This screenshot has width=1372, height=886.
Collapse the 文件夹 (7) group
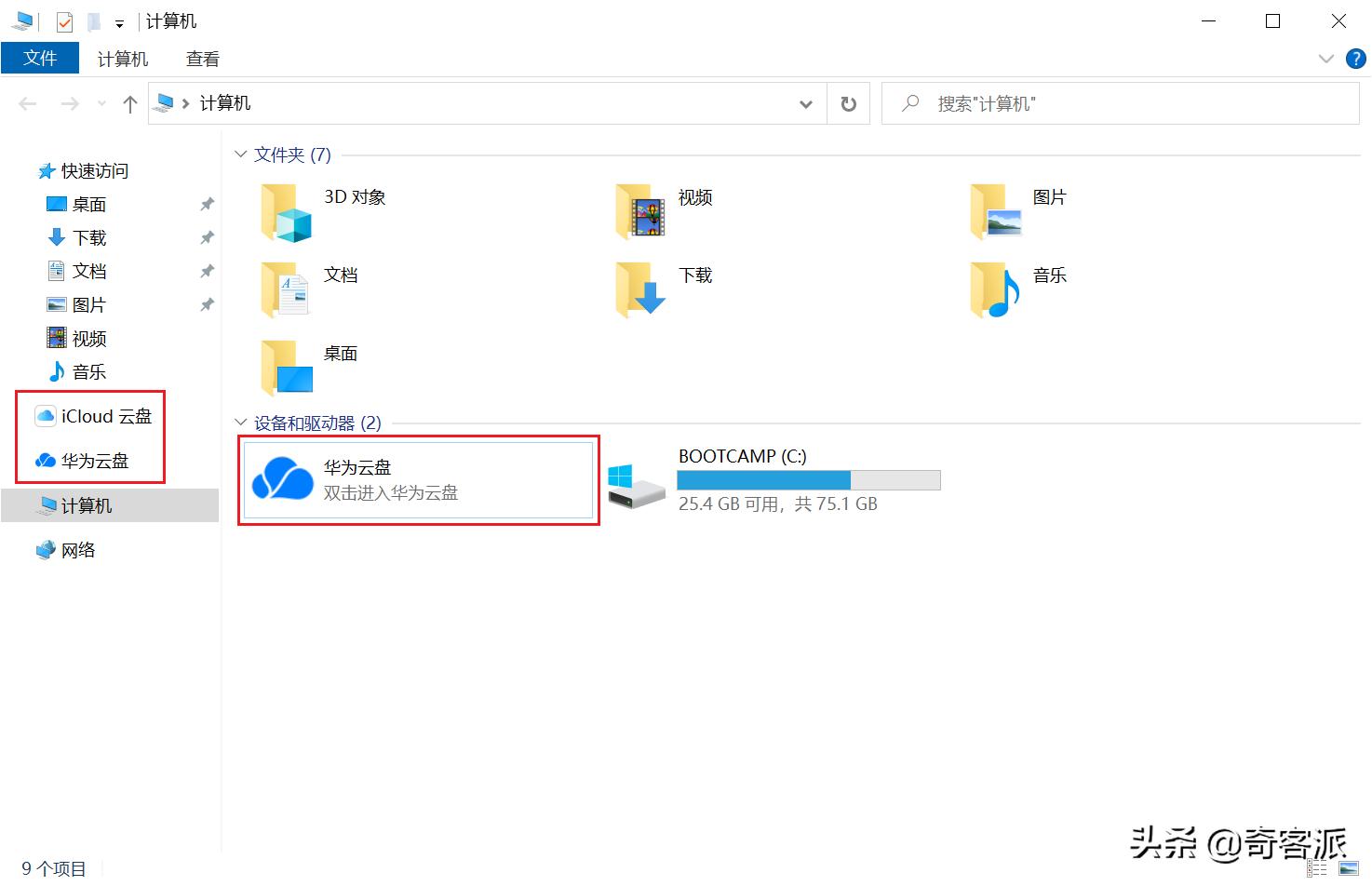point(241,154)
